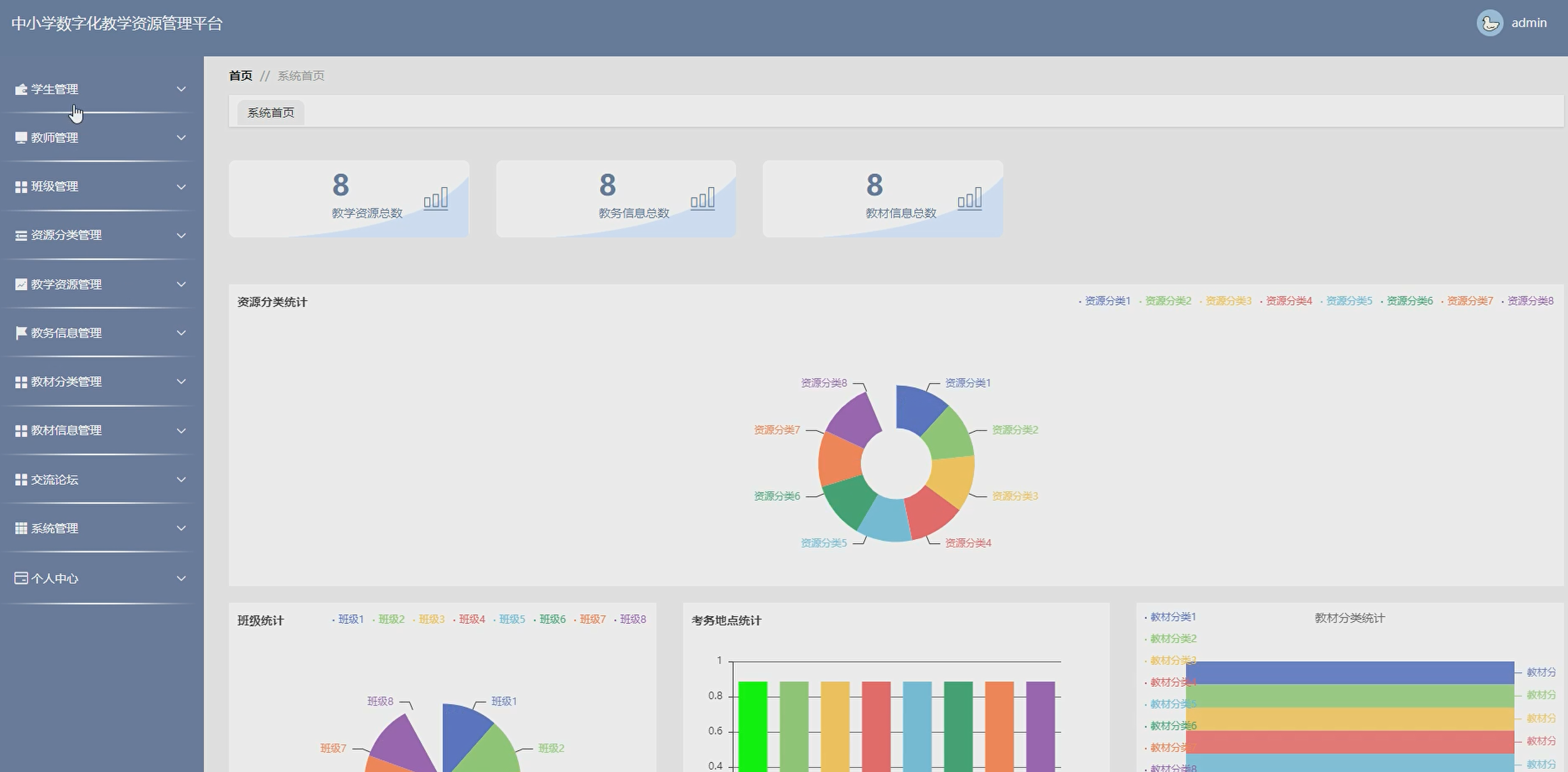This screenshot has width=1568, height=772.
Task: Click the 班级管理 grid icon
Action: pyautogui.click(x=21, y=187)
